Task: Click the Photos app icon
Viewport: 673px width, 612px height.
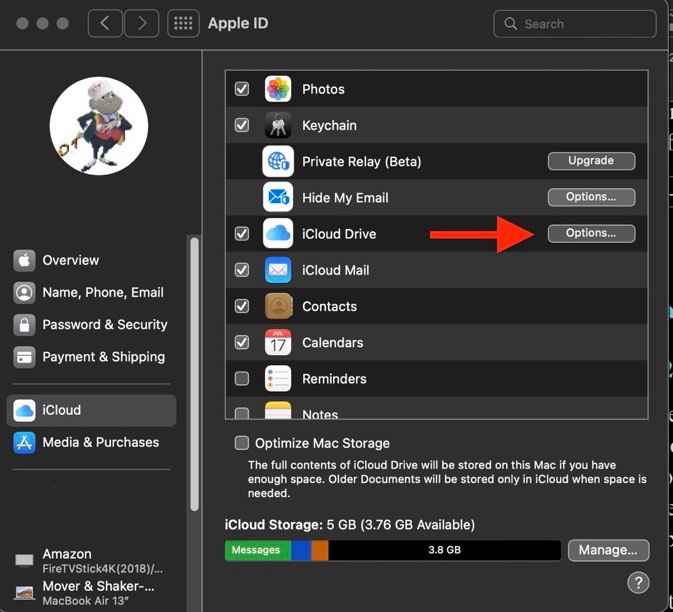Action: [278, 89]
